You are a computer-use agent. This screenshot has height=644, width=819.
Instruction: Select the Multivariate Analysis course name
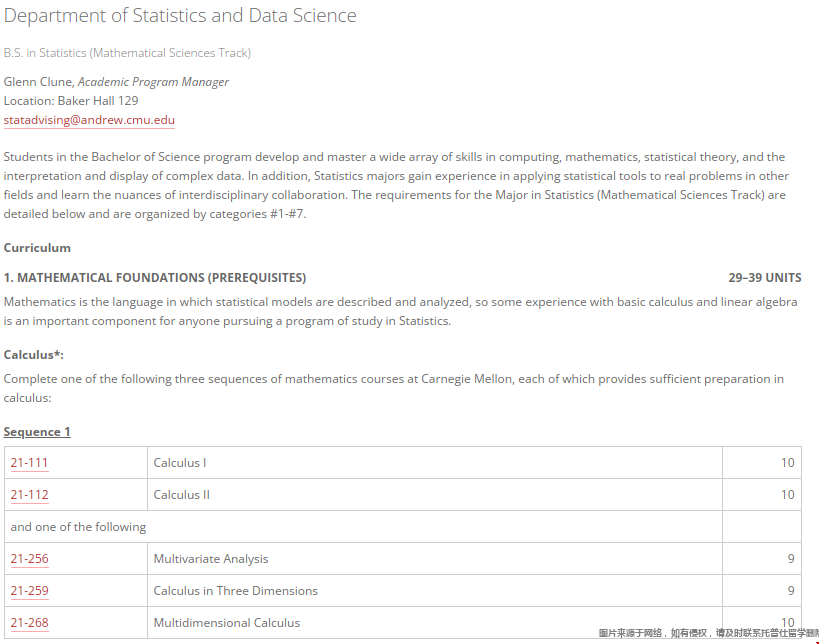click(211, 559)
